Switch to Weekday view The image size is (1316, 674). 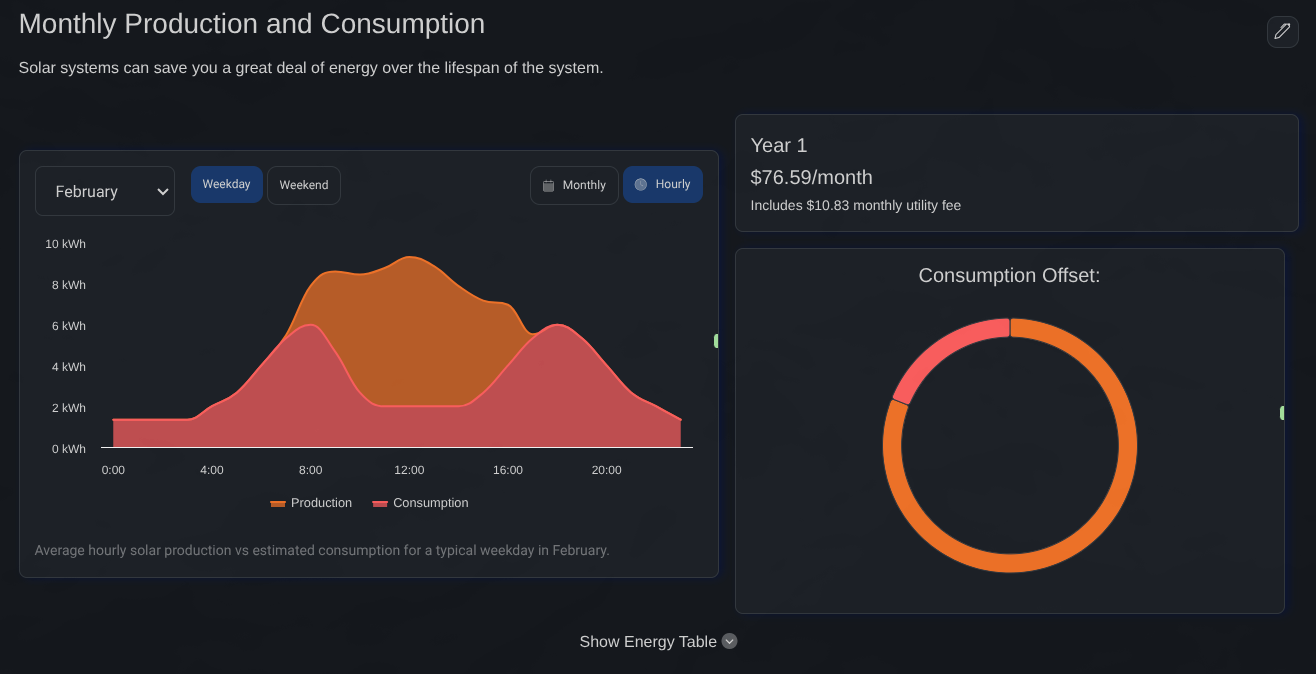(x=227, y=184)
